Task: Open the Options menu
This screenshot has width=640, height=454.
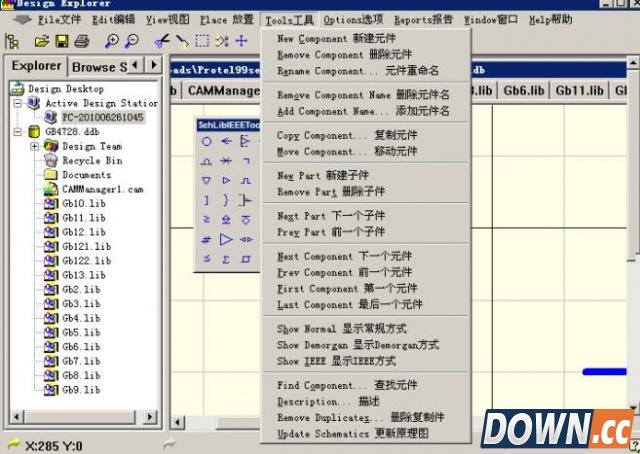Action: (x=353, y=19)
